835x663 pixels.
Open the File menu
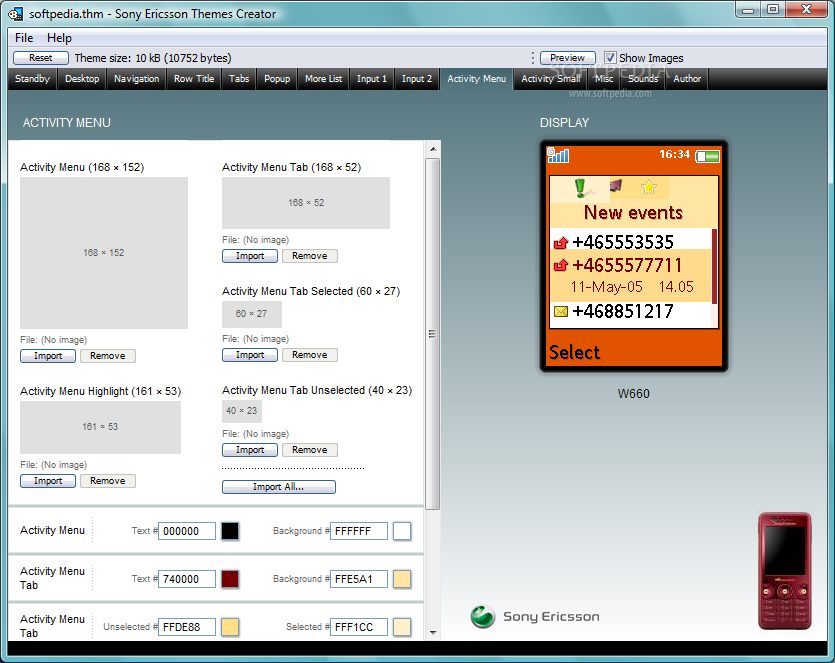24,38
